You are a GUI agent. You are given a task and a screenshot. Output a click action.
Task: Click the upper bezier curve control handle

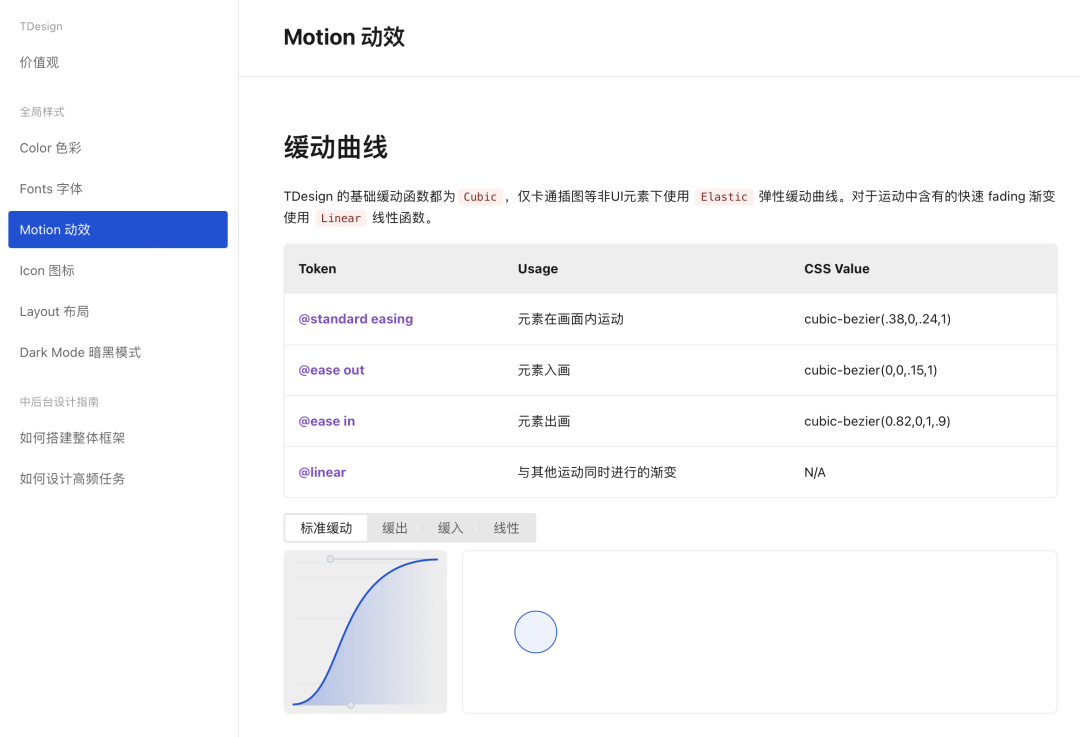pos(330,559)
